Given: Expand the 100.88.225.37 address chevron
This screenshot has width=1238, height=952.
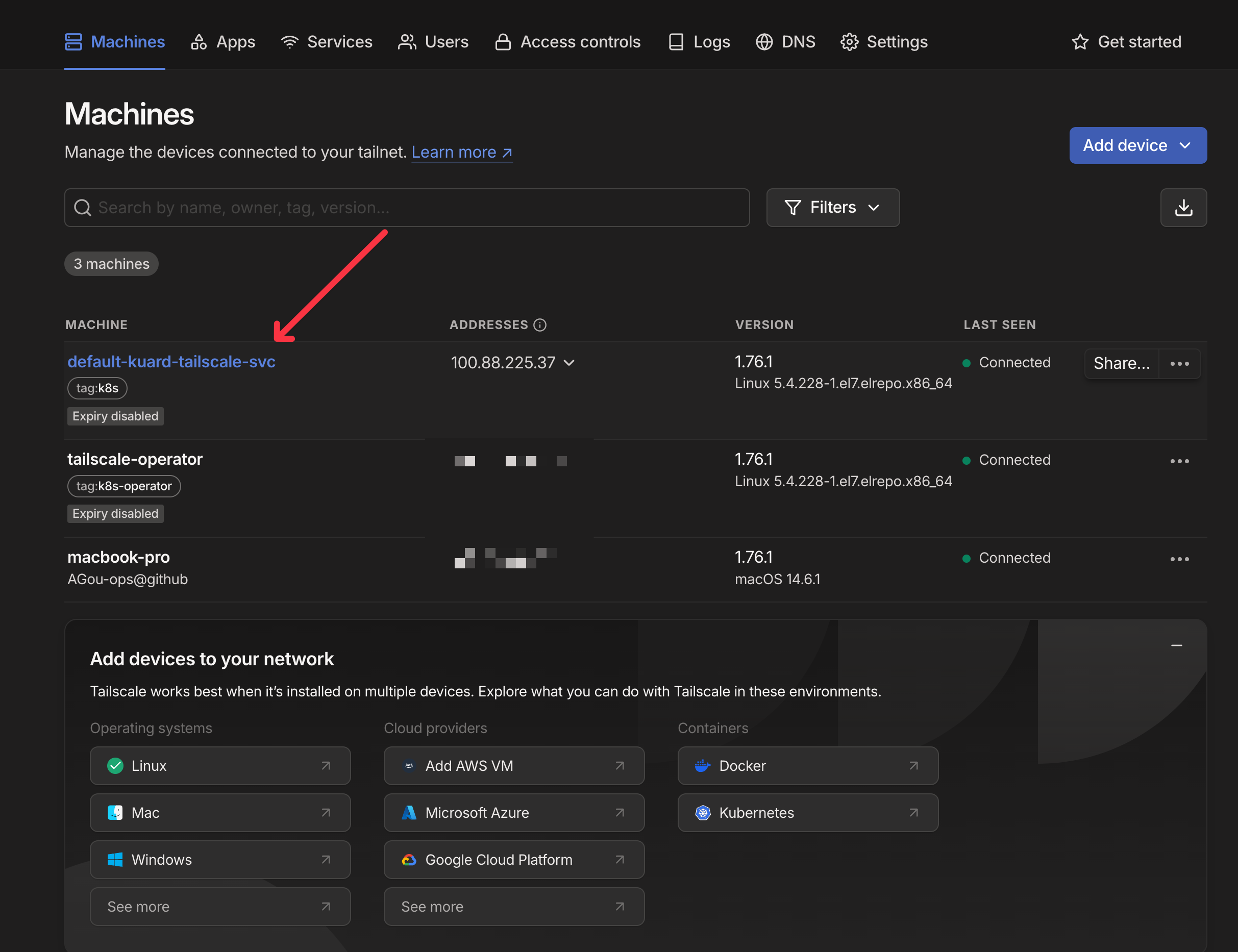Looking at the screenshot, I should click(570, 363).
